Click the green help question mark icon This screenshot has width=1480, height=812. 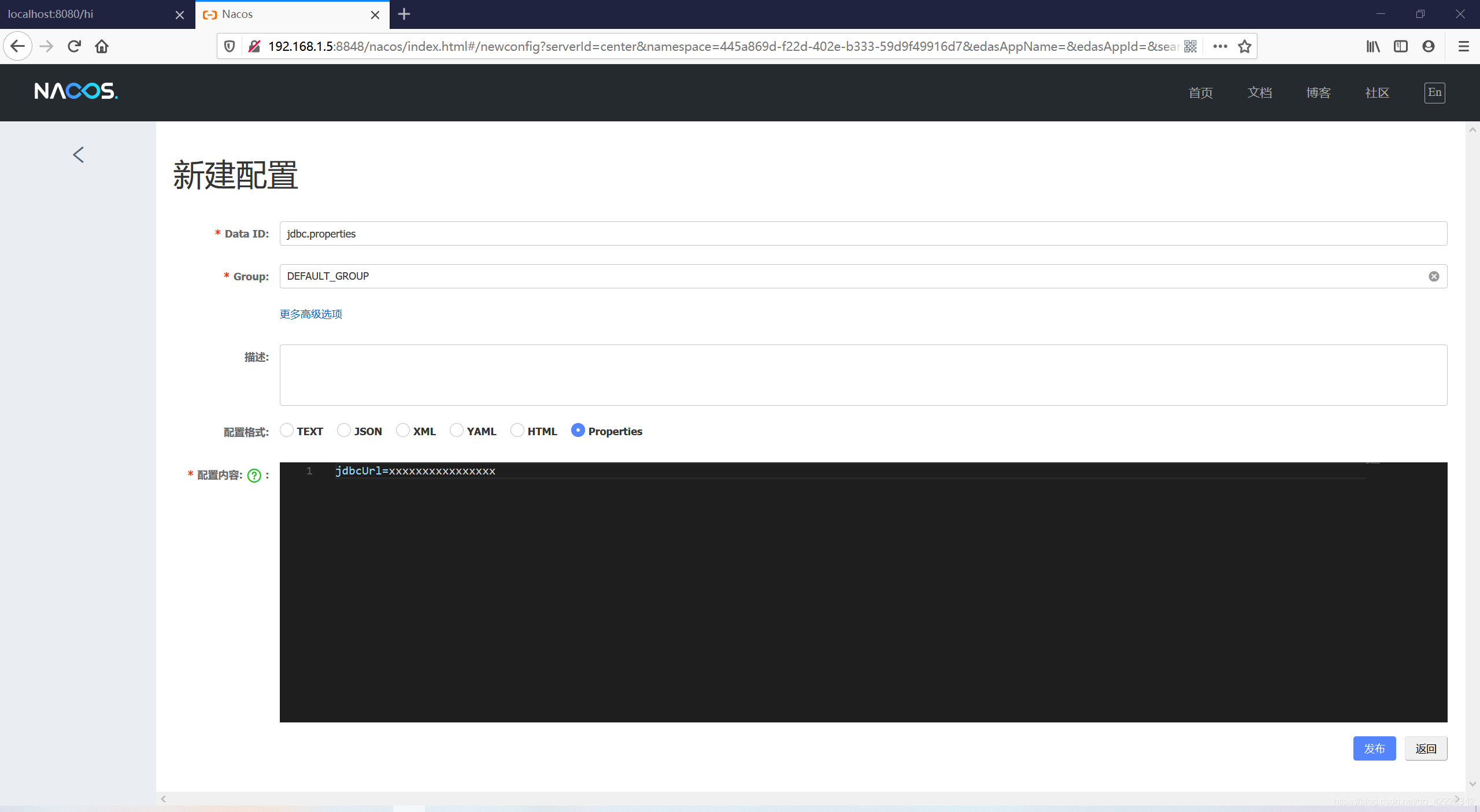point(254,476)
